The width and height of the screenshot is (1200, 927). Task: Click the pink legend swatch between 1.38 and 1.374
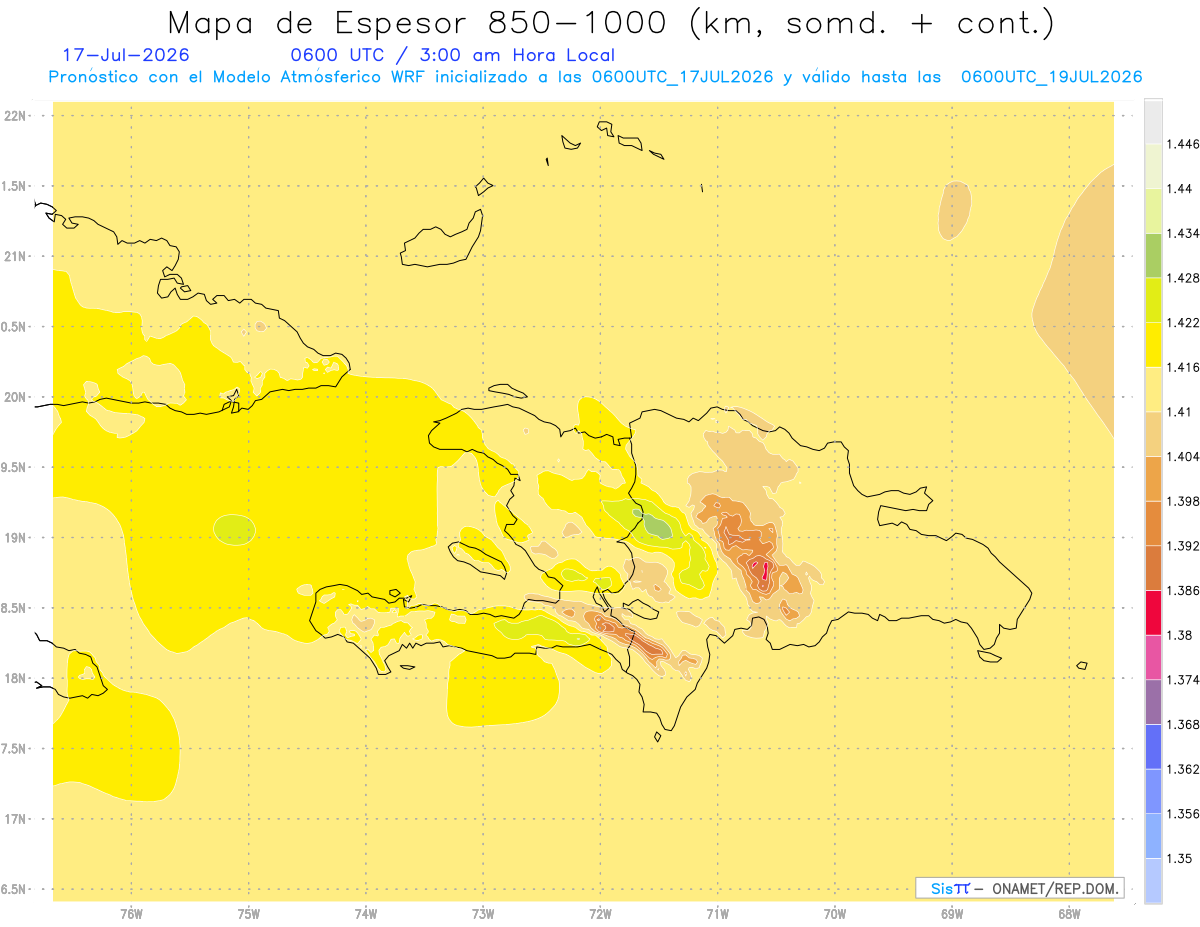click(x=1153, y=658)
